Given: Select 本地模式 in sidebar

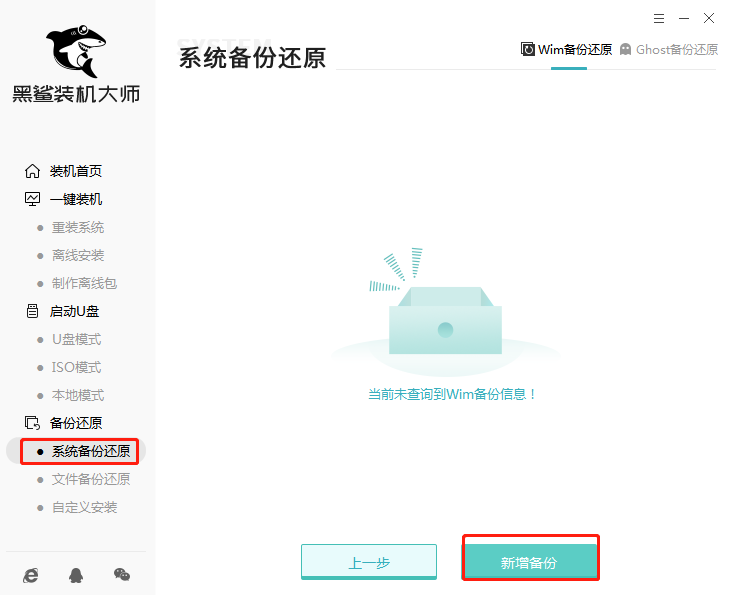Looking at the screenshot, I should coord(78,395).
